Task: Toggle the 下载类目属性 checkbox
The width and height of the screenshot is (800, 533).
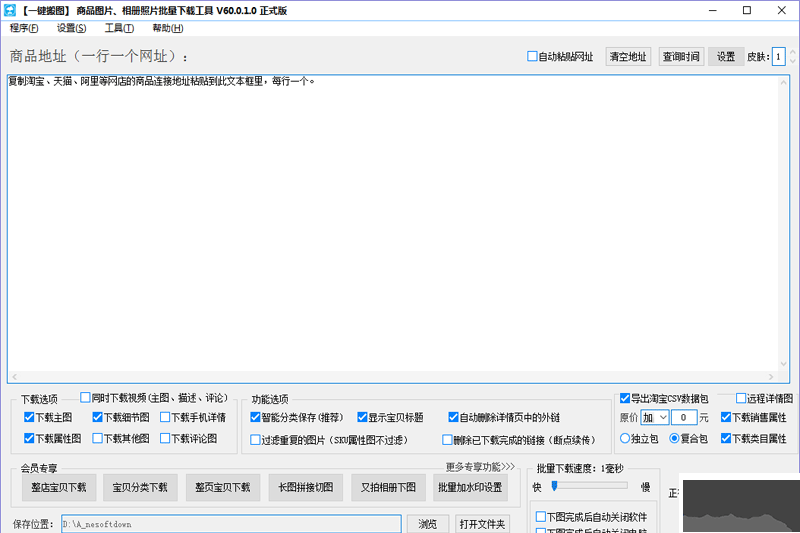Action: point(726,438)
